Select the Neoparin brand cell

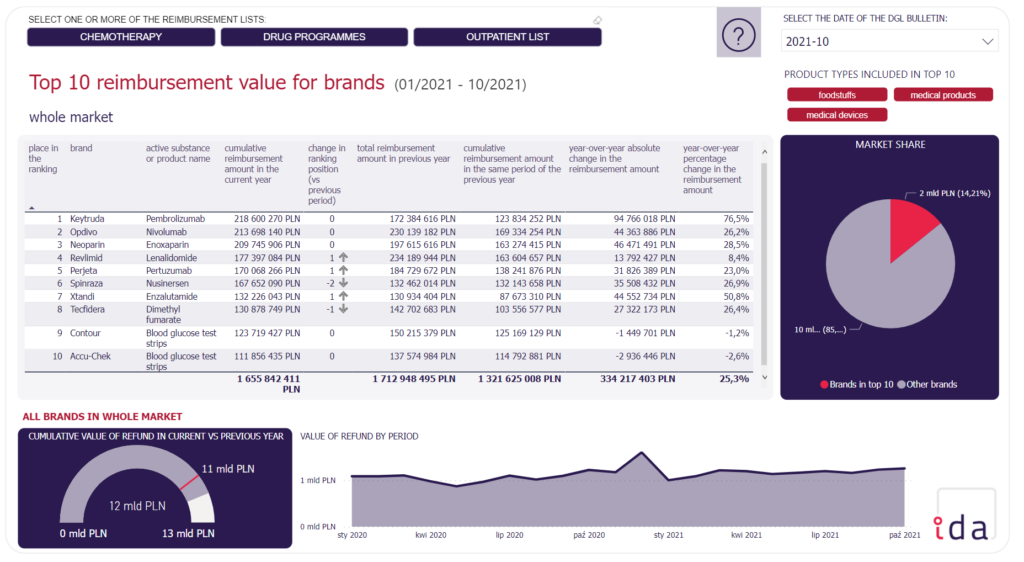(88, 245)
